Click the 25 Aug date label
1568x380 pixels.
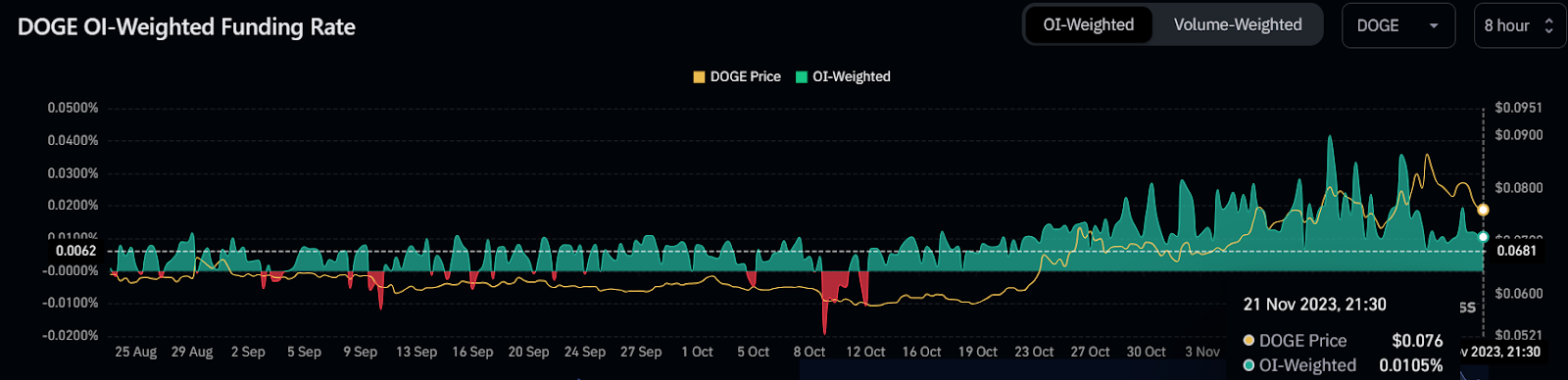(x=135, y=352)
